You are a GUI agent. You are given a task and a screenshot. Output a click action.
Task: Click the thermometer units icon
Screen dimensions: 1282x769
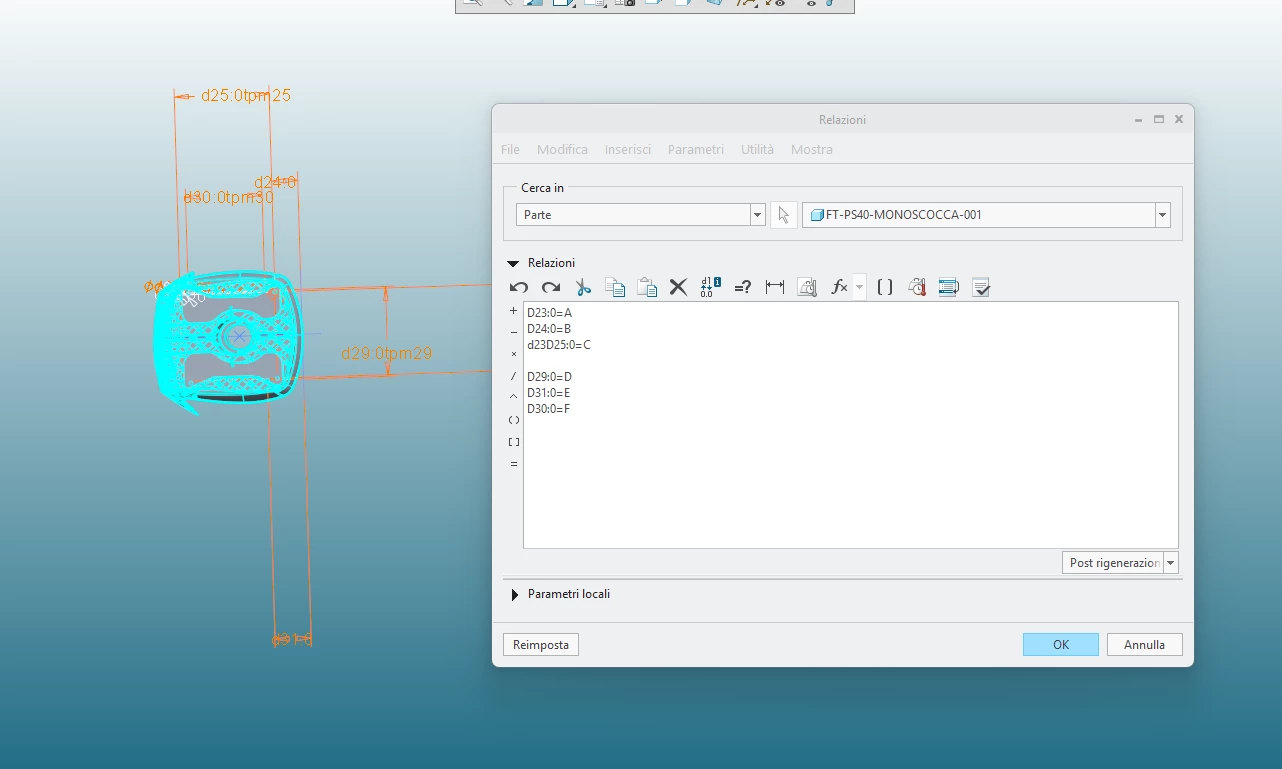click(x=917, y=287)
